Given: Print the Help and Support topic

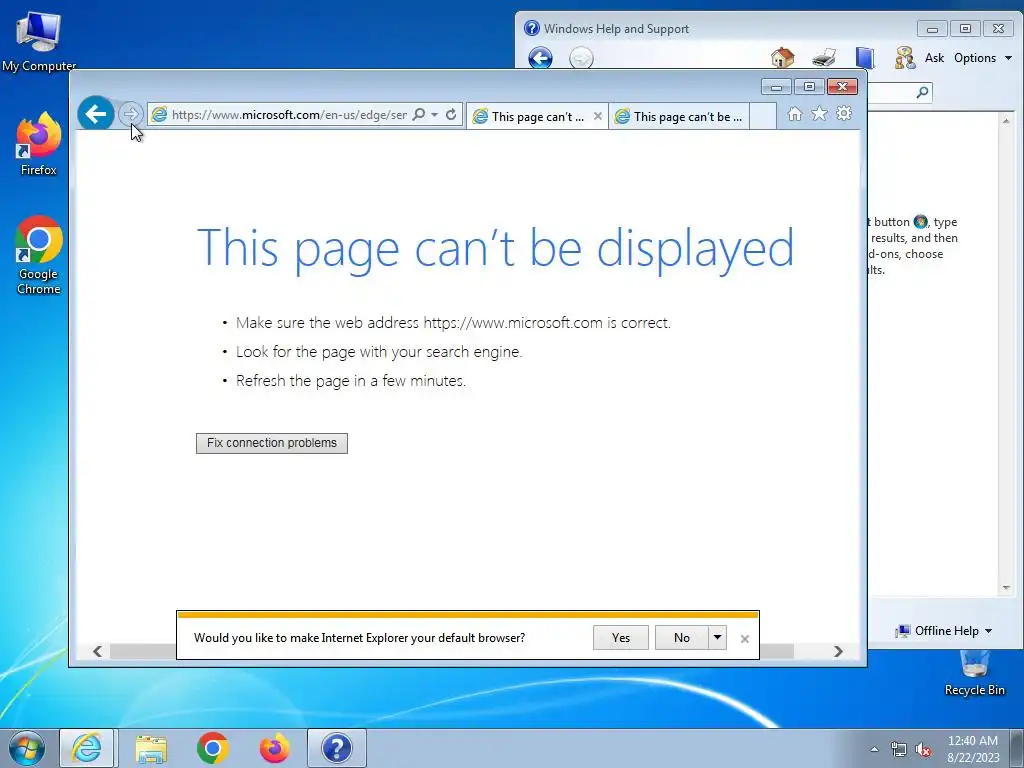Looking at the screenshot, I should (x=824, y=57).
